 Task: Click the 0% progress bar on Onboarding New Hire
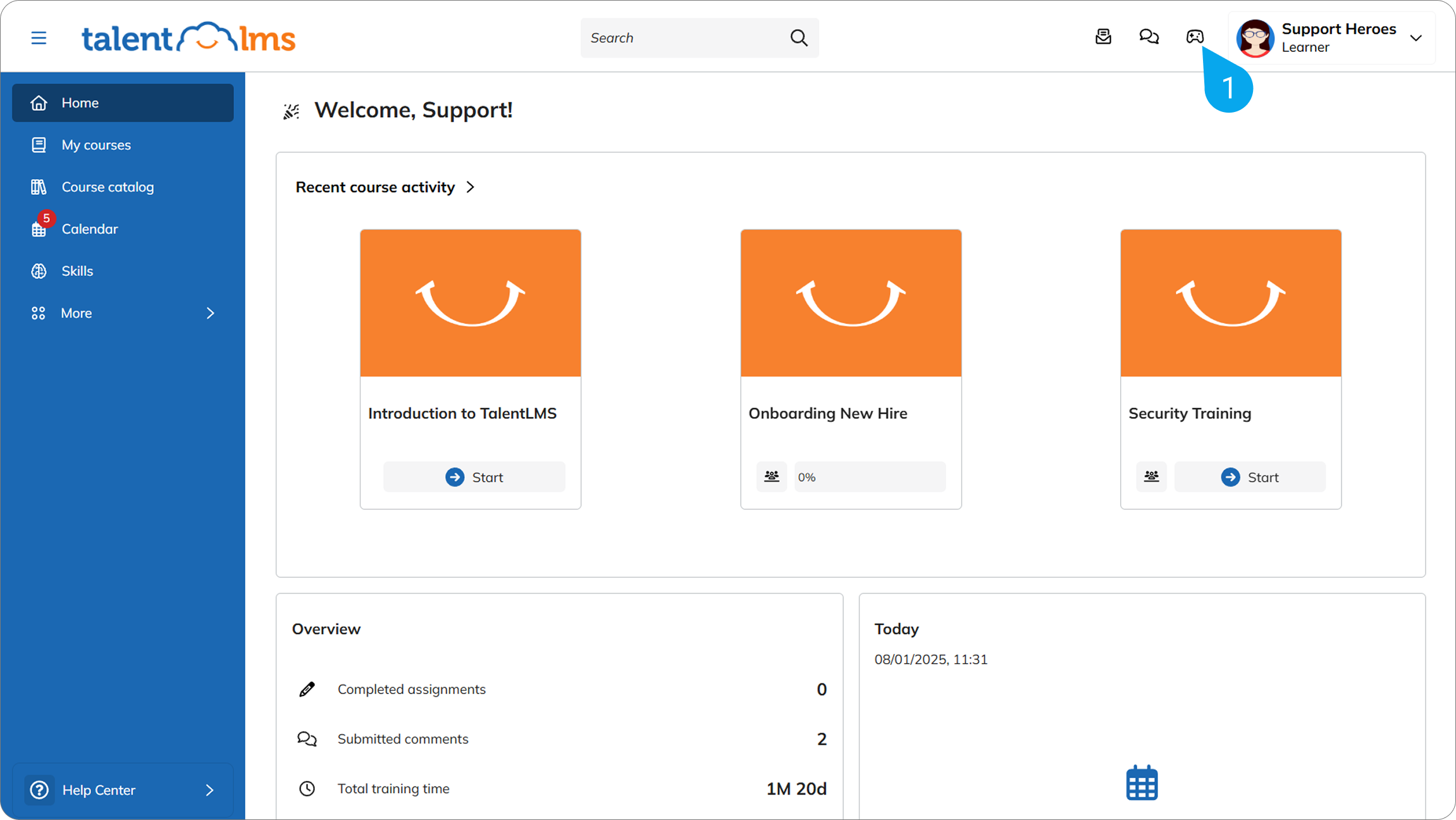click(870, 476)
